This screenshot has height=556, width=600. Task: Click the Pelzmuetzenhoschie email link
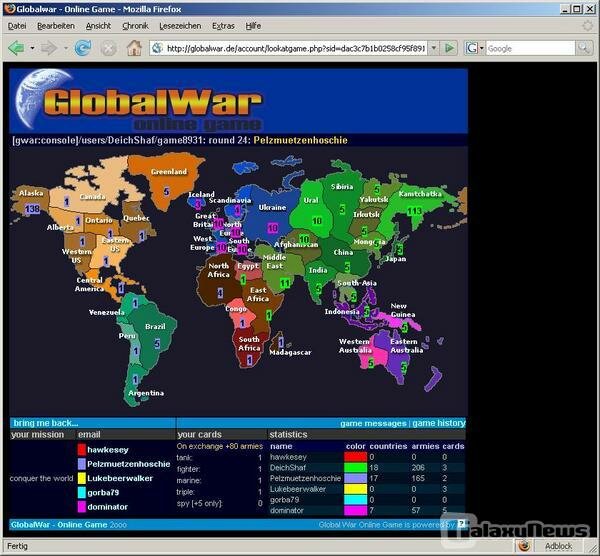point(129,464)
